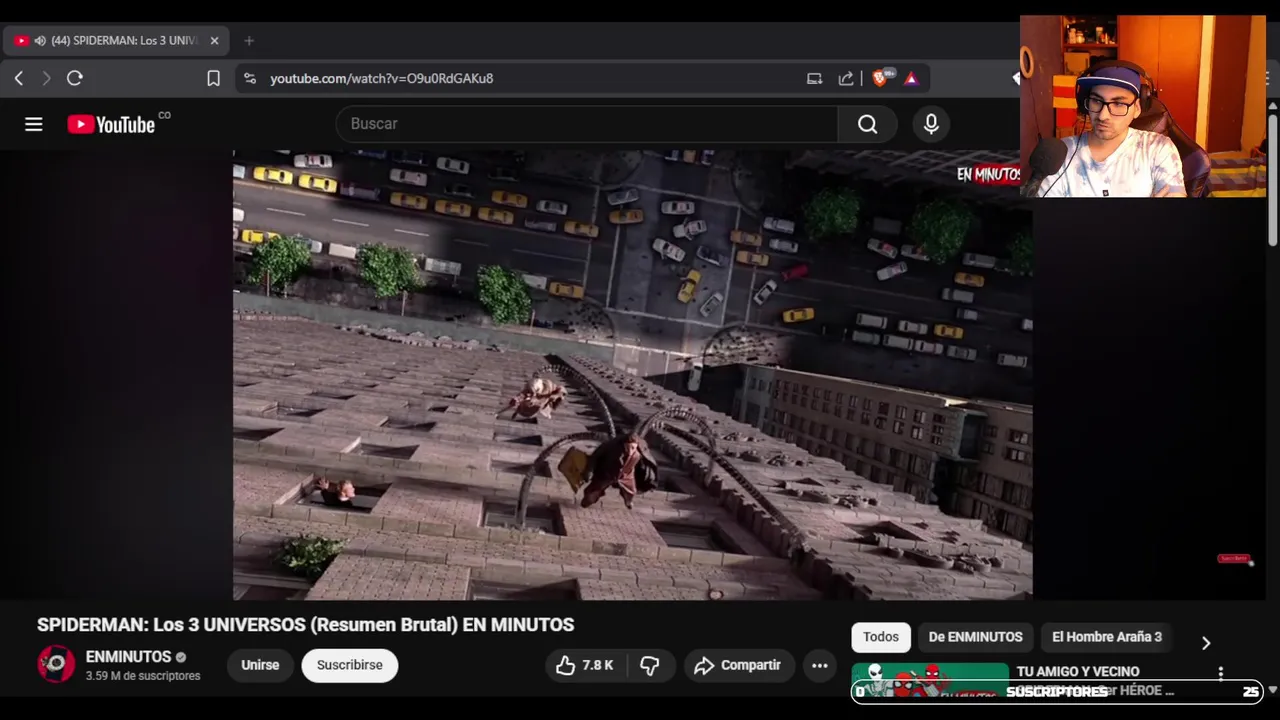
Task: Open options menu for TU AMIGO Y VECINO
Action: point(1220,673)
